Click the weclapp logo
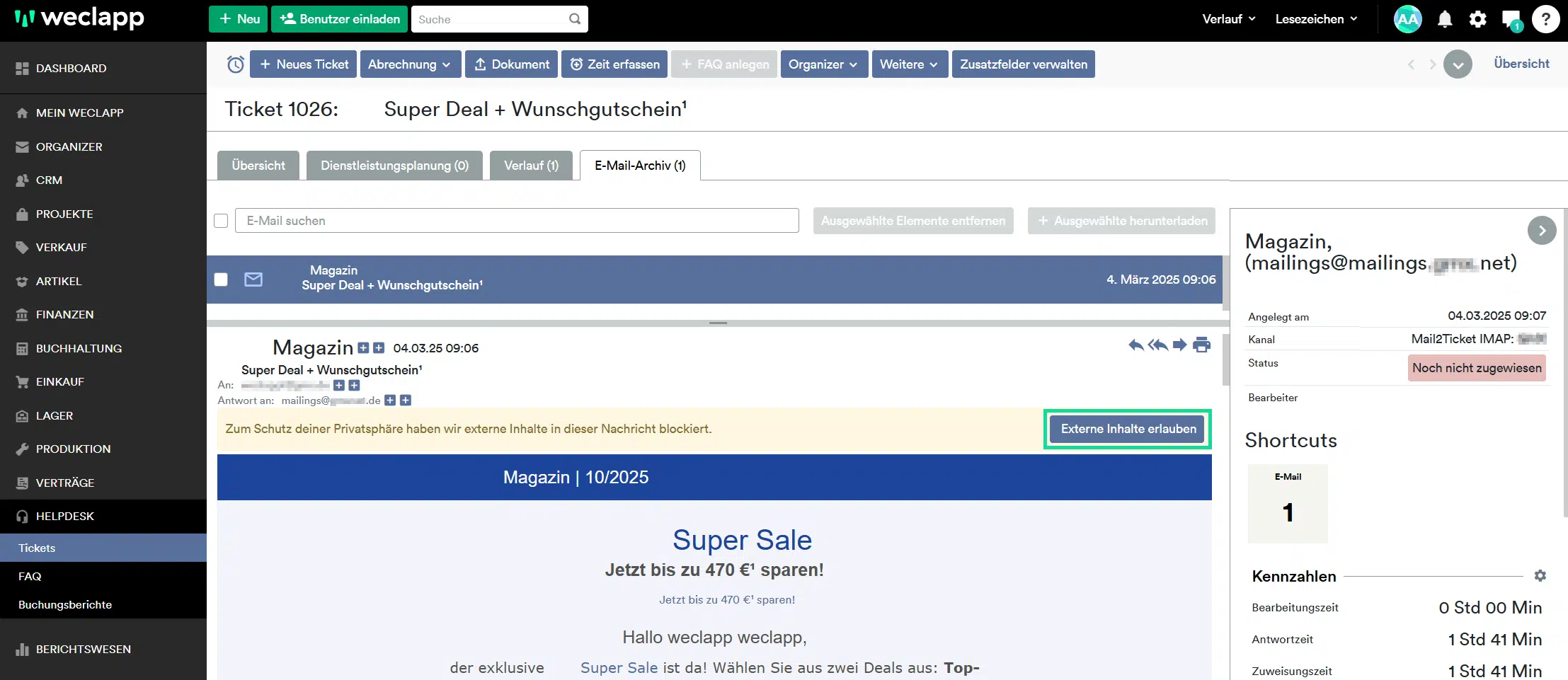The image size is (1568, 680). [79, 18]
